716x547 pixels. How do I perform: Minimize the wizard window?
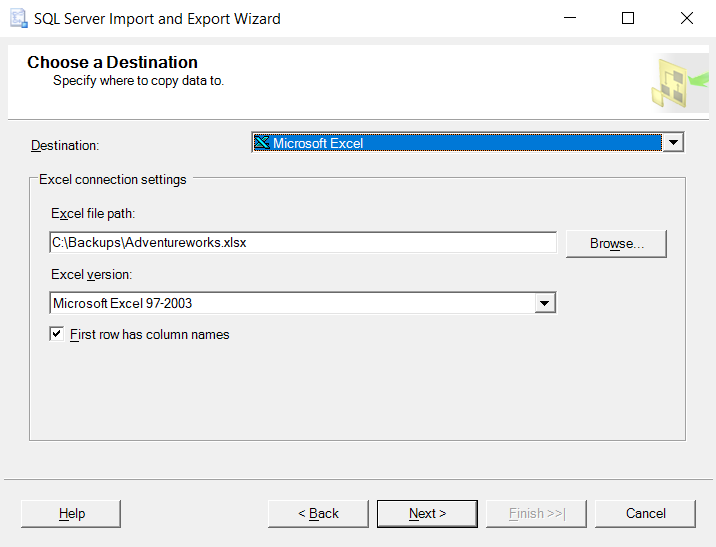point(570,18)
